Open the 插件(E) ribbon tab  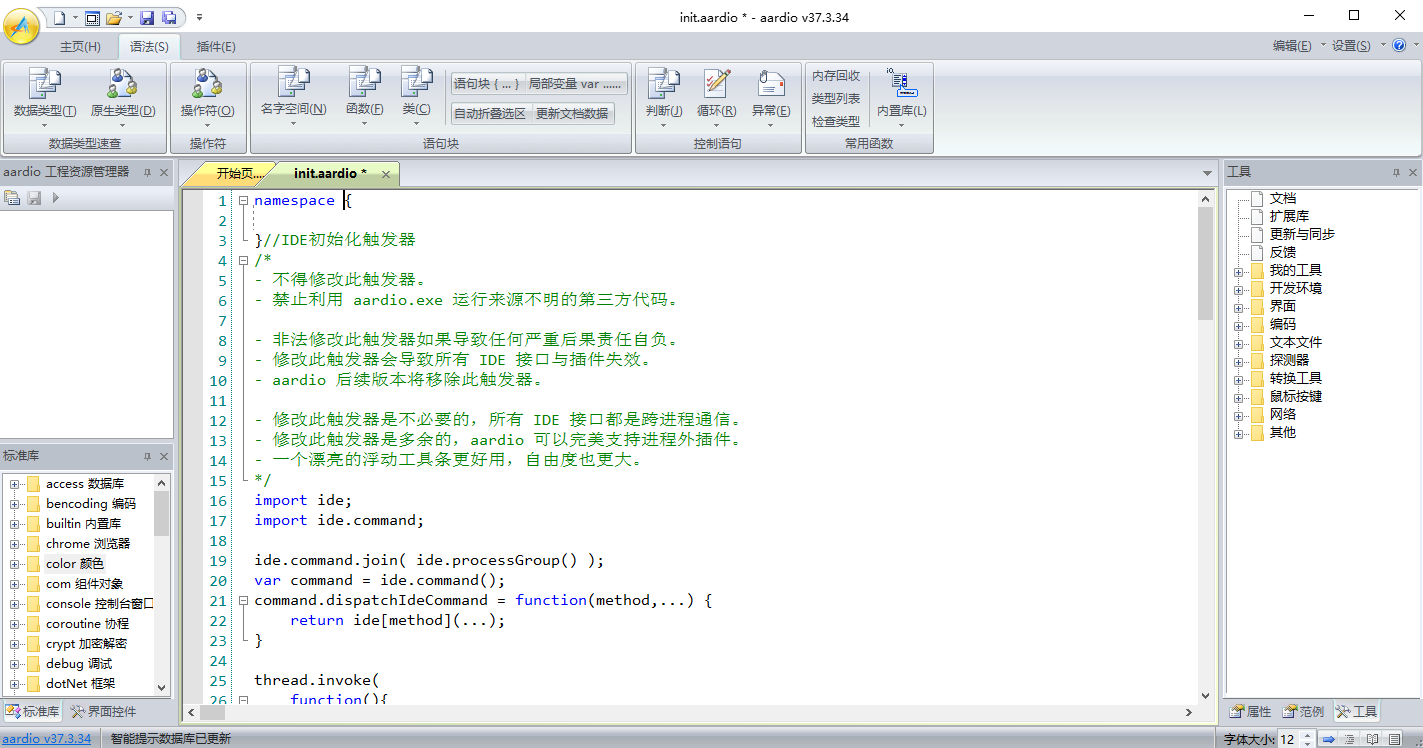tap(216, 47)
